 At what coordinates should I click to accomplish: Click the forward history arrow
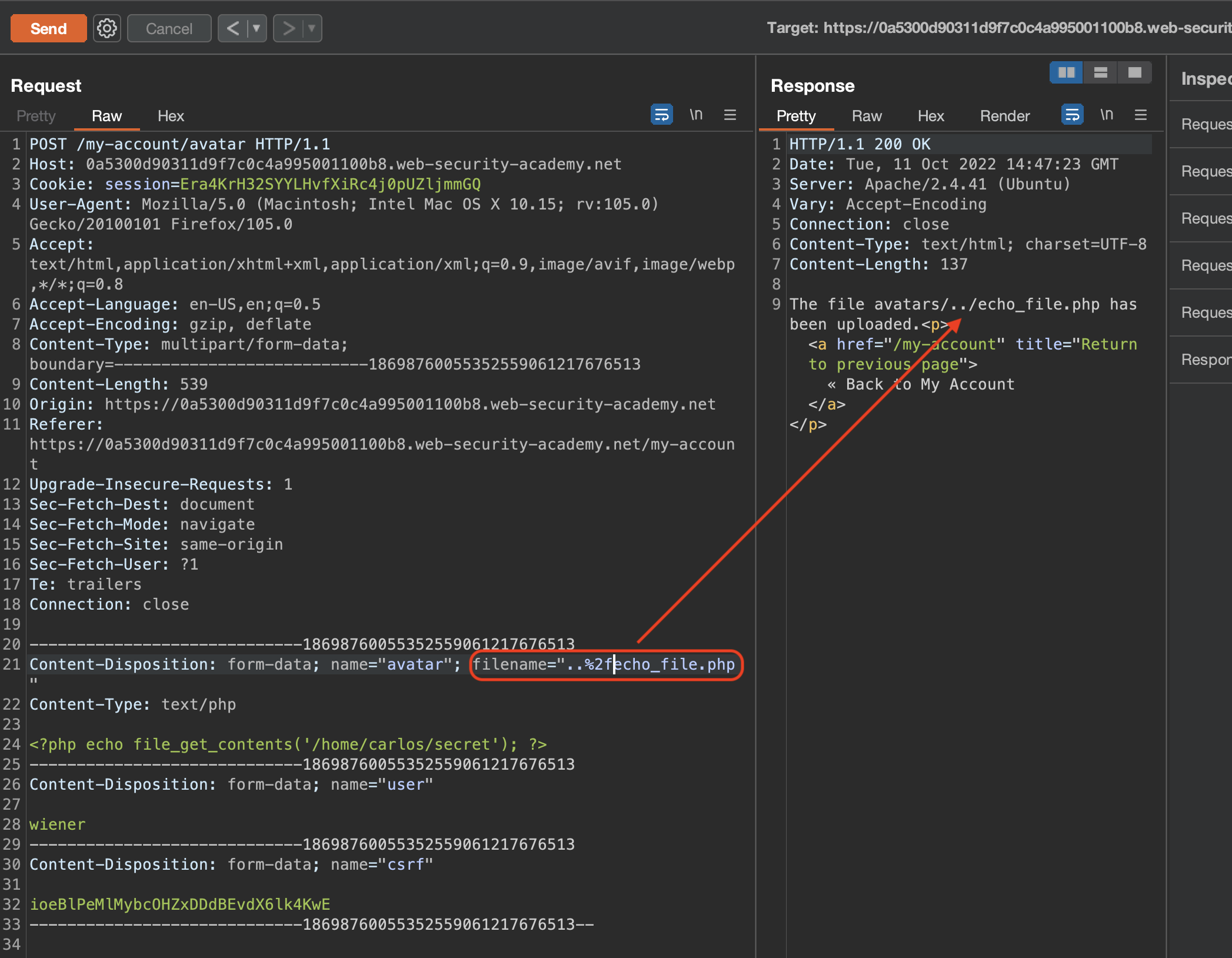tap(288, 28)
